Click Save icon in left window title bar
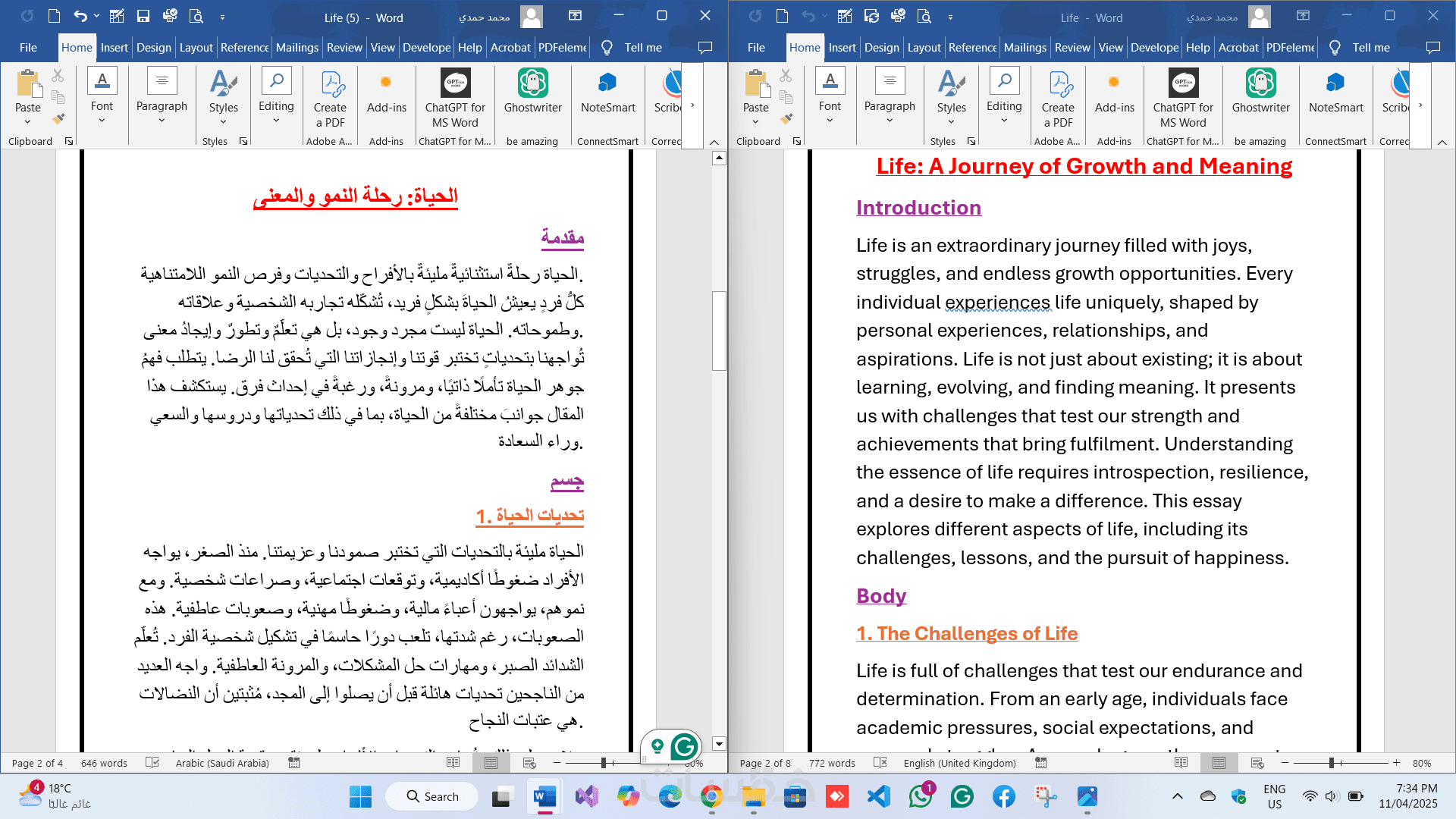This screenshot has width=1456, height=819. coord(143,16)
